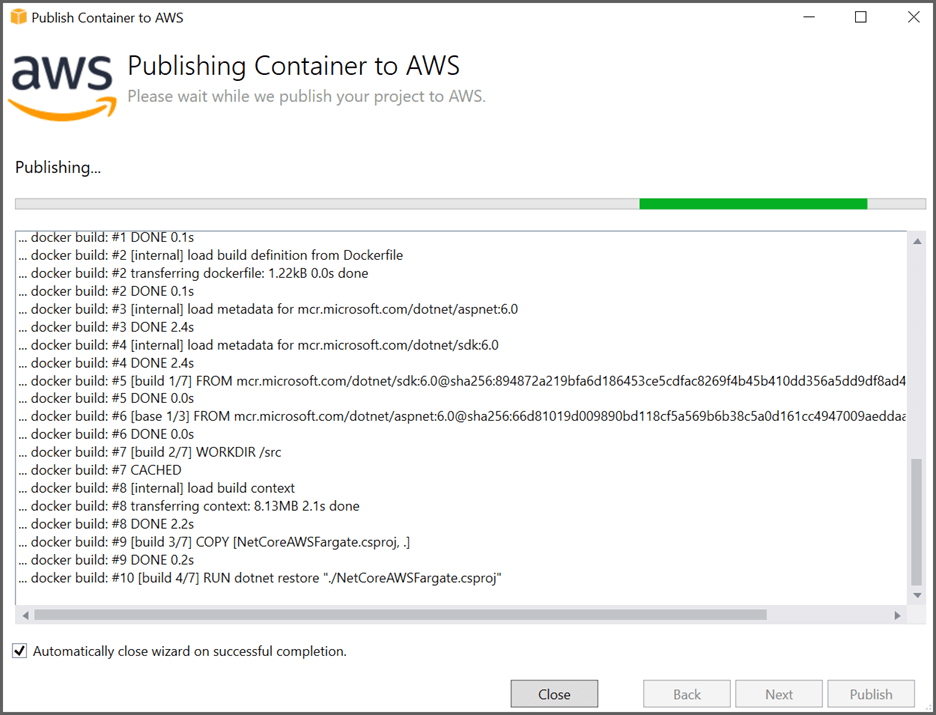This screenshot has height=715, width=936.
Task: Select the Back button
Action: click(x=686, y=693)
